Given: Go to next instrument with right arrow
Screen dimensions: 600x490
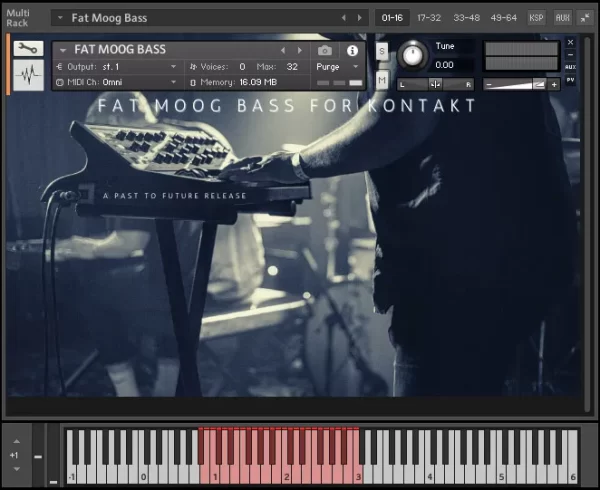Looking at the screenshot, I should tap(298, 50).
